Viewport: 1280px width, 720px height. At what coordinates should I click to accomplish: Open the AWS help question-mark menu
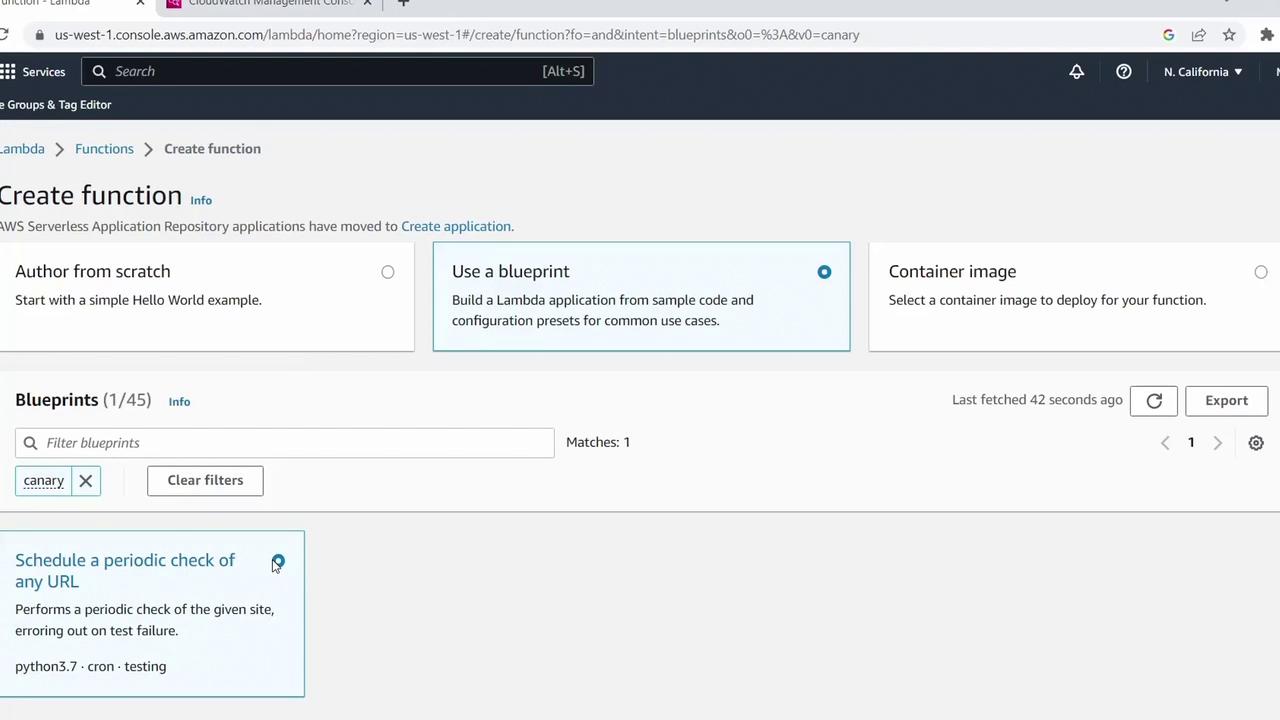(1124, 72)
